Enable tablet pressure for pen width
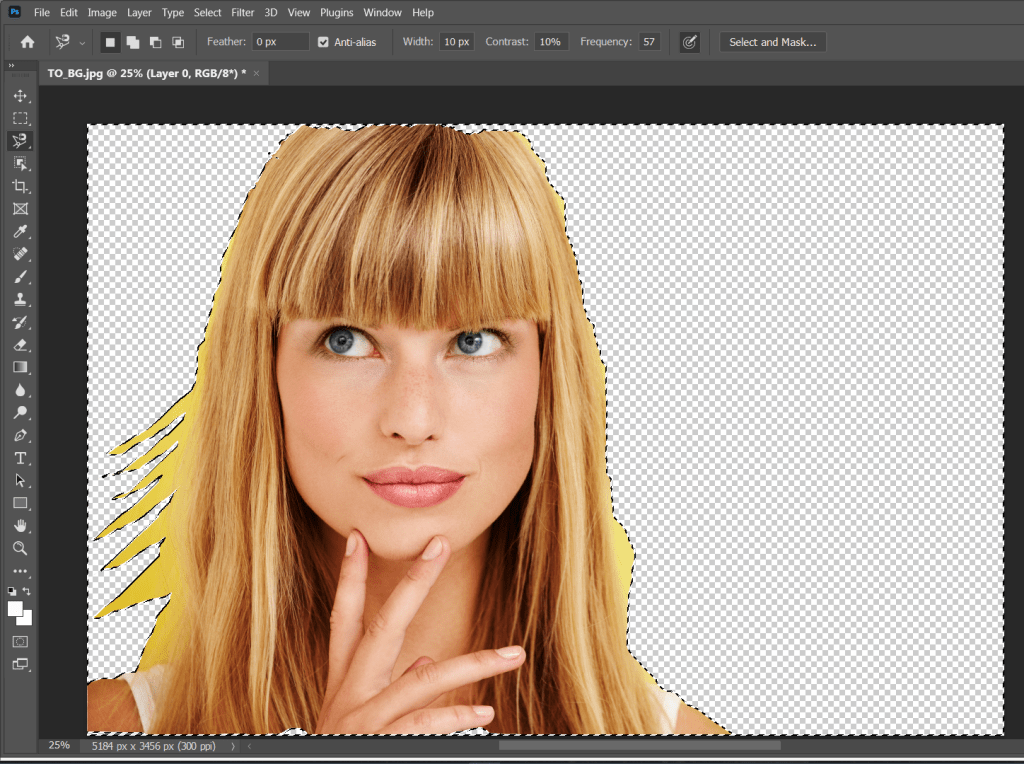Image resolution: width=1024 pixels, height=764 pixels. [x=689, y=42]
